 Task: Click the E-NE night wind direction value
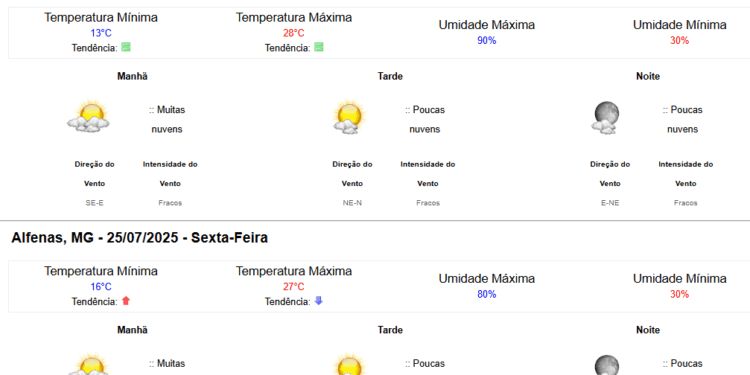(x=610, y=203)
